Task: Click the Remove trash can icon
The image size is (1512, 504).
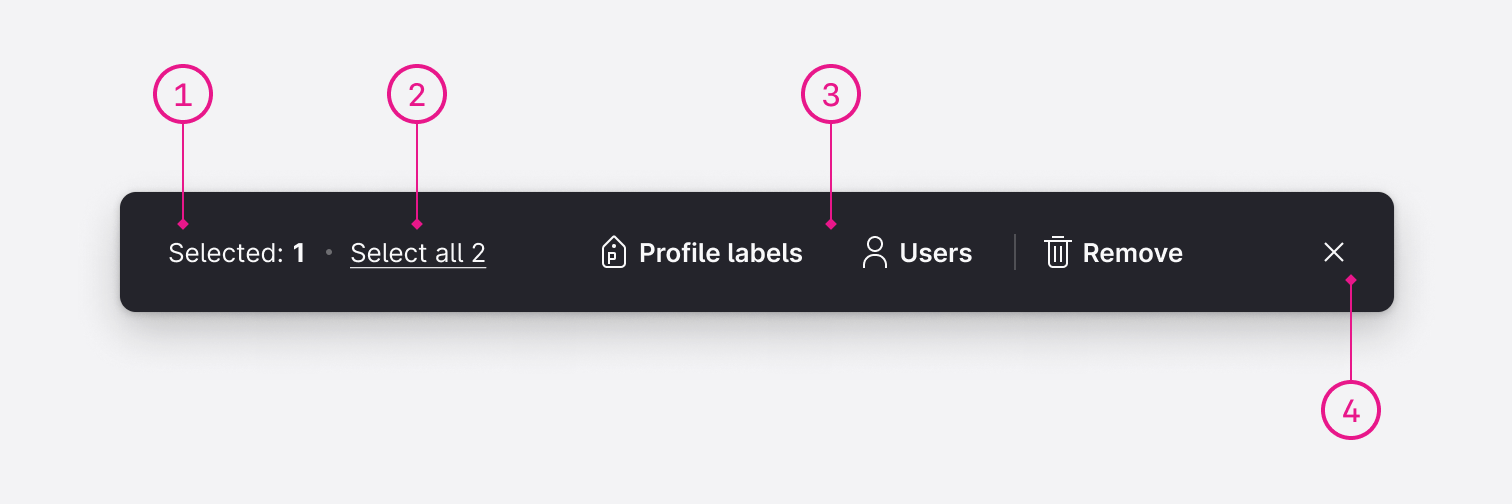Action: click(x=1057, y=252)
